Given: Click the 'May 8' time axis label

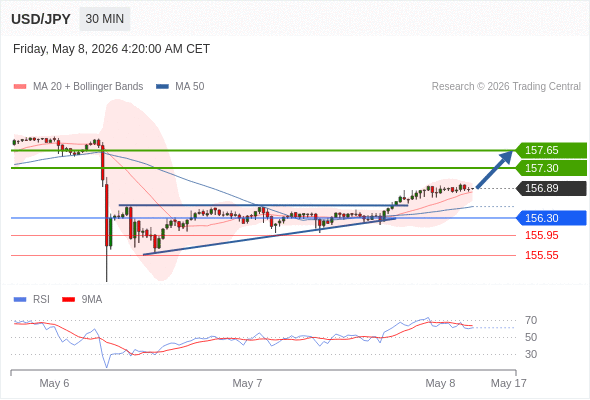Looking at the screenshot, I should (x=440, y=383).
